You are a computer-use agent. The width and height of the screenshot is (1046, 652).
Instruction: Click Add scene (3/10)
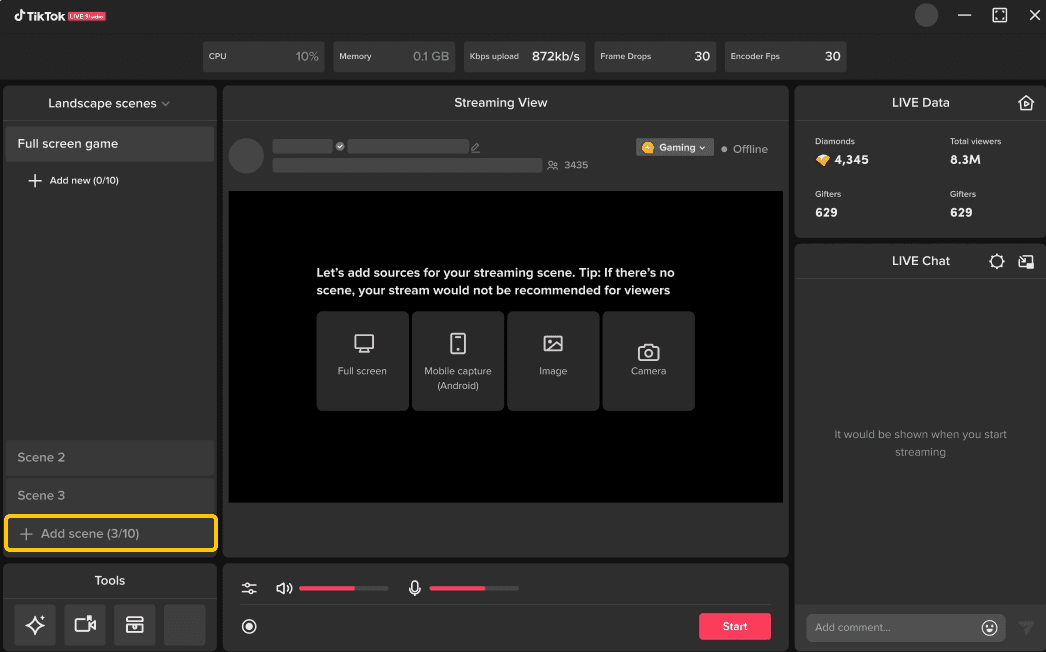coord(110,534)
